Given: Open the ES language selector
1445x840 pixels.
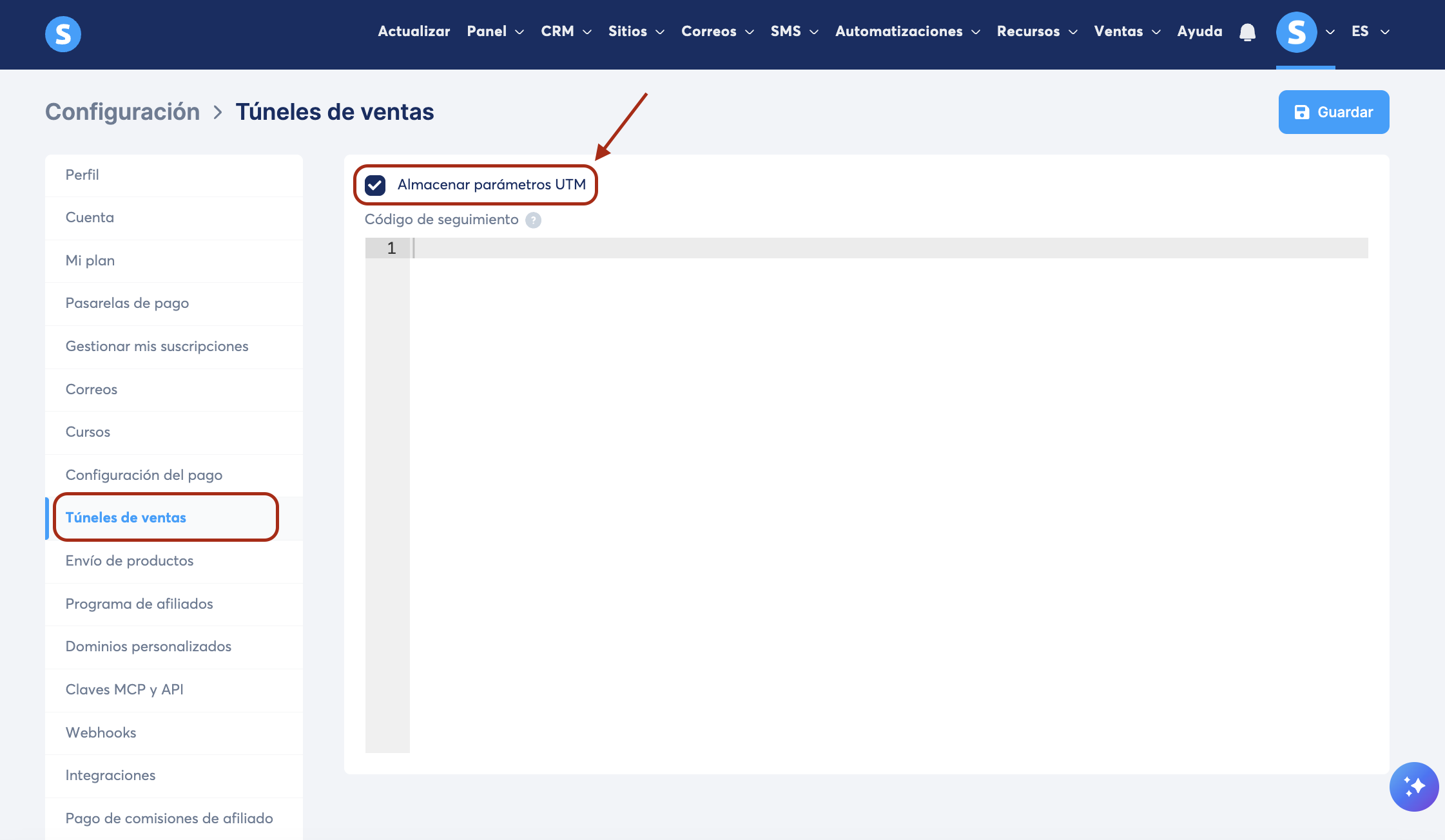Looking at the screenshot, I should tap(1370, 32).
